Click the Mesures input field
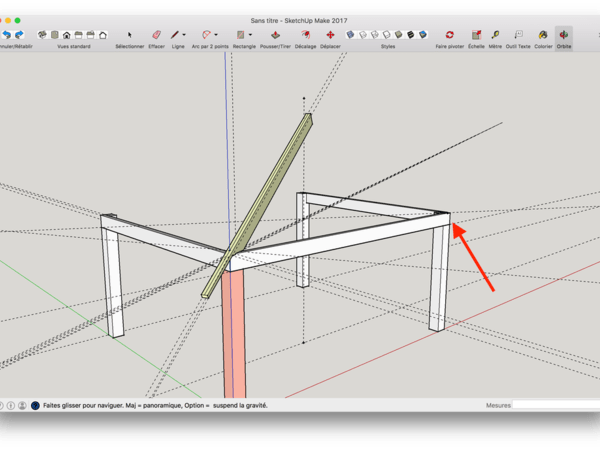600x450 pixels. click(x=556, y=405)
